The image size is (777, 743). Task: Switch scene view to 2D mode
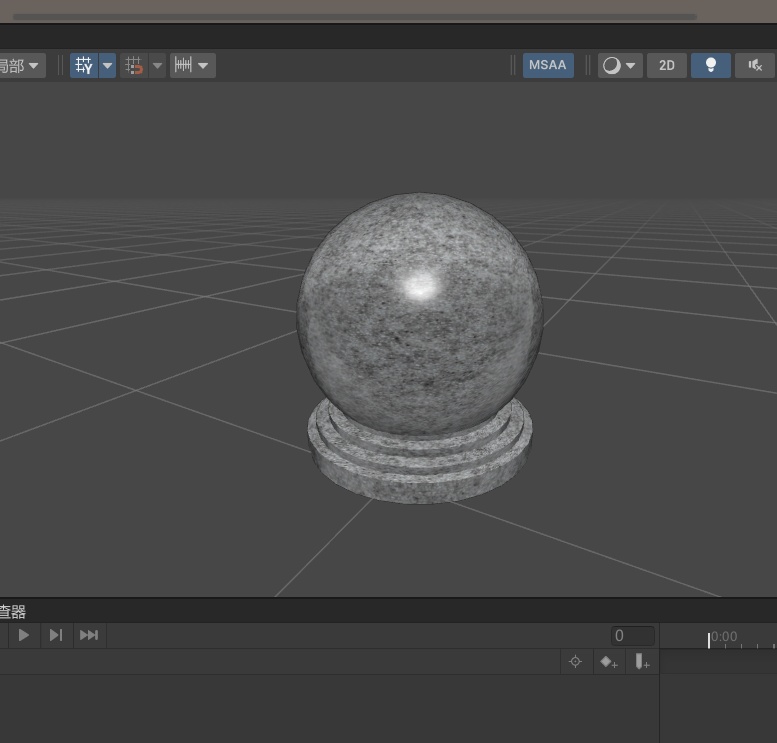coord(666,66)
